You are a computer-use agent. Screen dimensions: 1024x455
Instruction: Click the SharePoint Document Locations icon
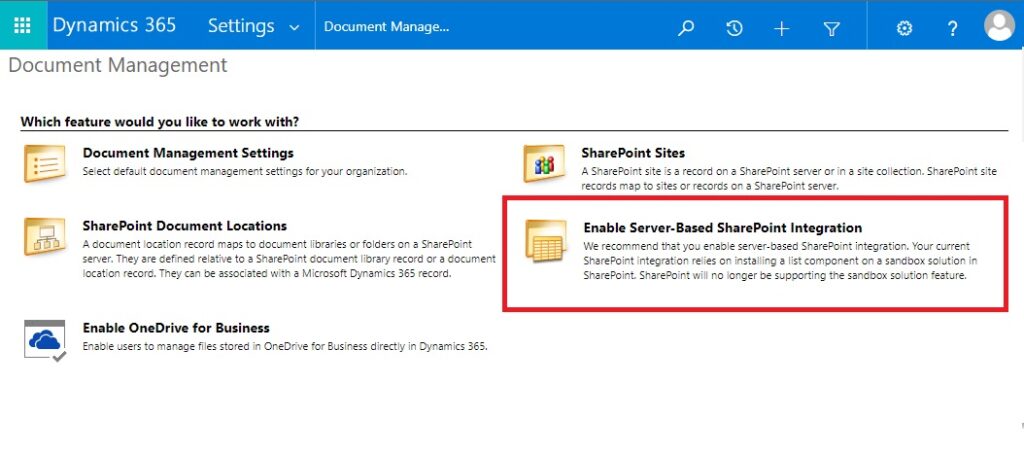coord(44,236)
